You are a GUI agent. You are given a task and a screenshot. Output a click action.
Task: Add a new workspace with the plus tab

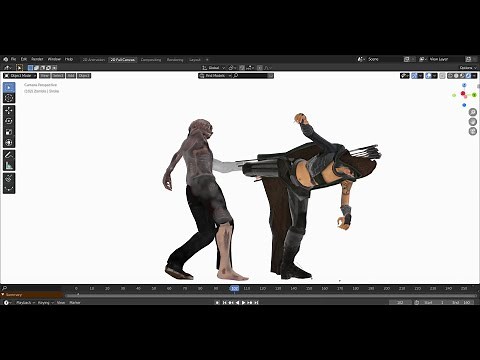point(207,60)
